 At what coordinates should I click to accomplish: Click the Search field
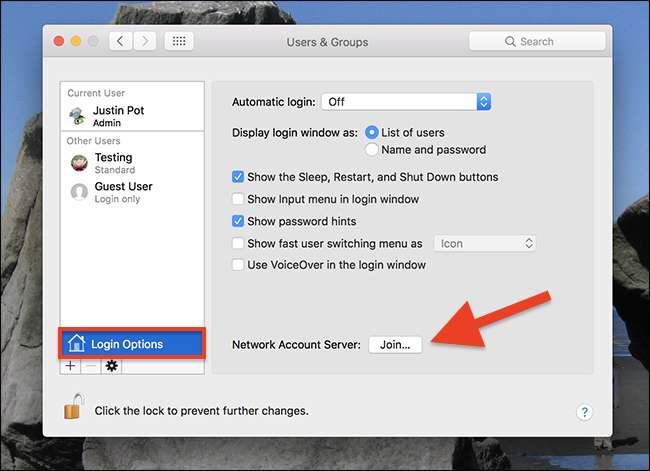click(x=537, y=41)
